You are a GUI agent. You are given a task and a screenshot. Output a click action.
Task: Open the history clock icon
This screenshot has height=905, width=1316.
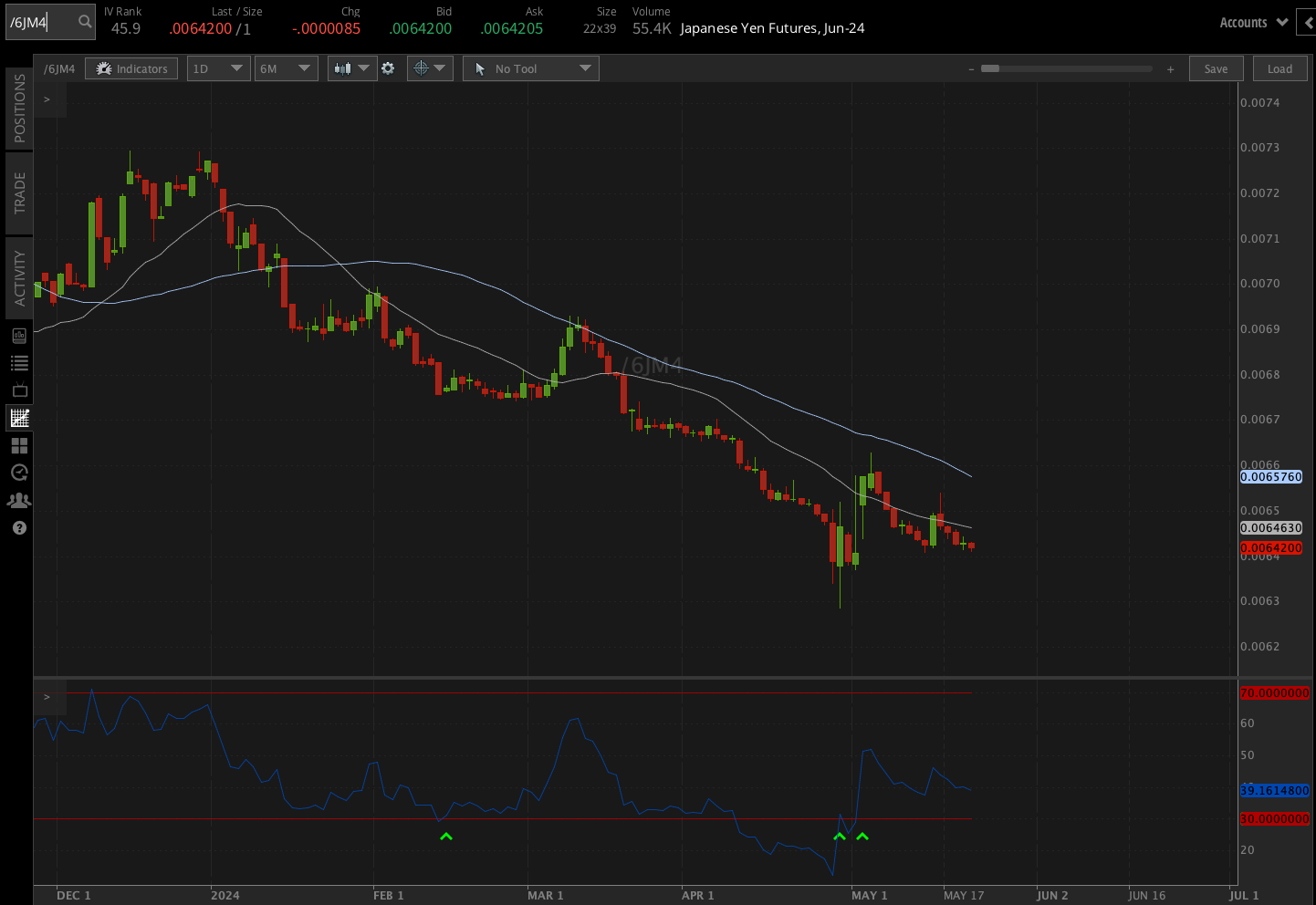pyautogui.click(x=19, y=473)
